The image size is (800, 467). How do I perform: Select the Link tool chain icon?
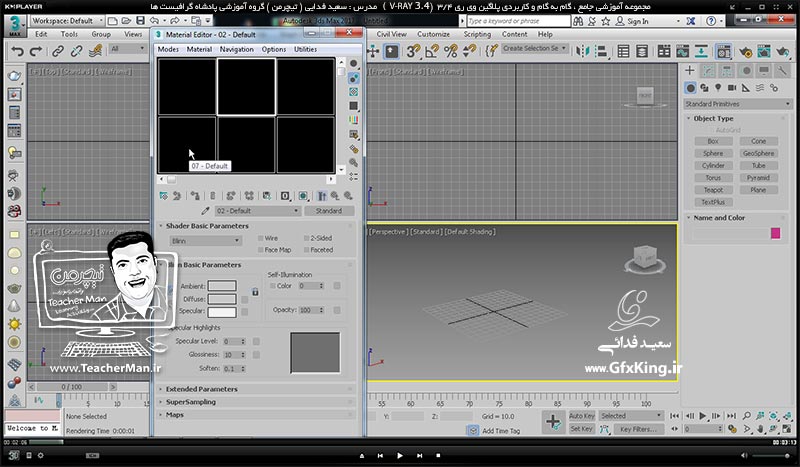point(58,51)
